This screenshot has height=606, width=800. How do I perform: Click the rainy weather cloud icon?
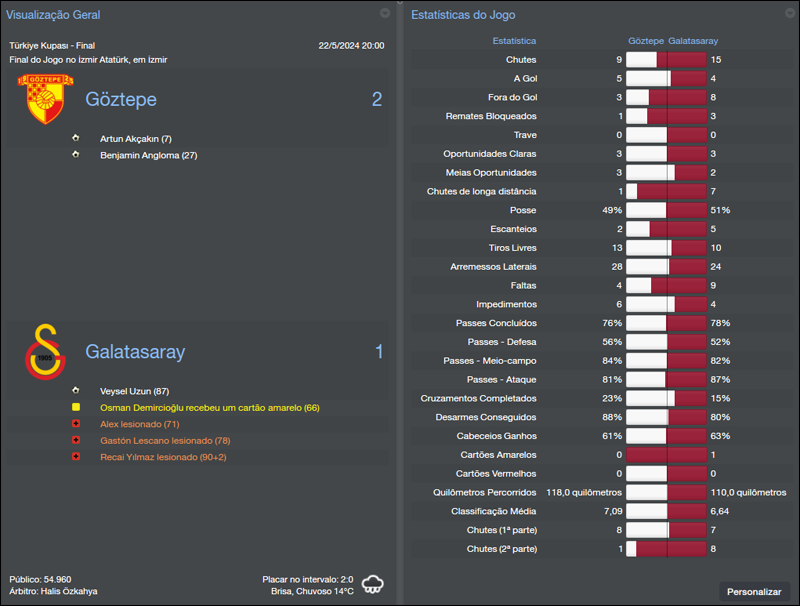(374, 584)
